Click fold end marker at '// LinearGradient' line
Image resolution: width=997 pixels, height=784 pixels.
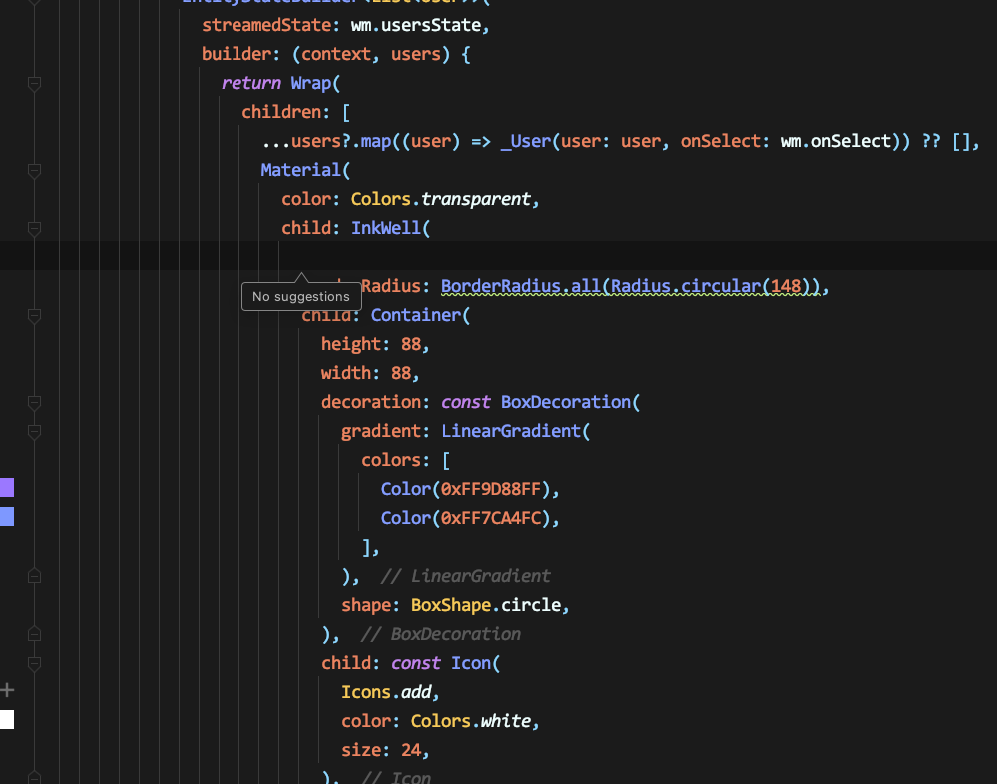34,576
